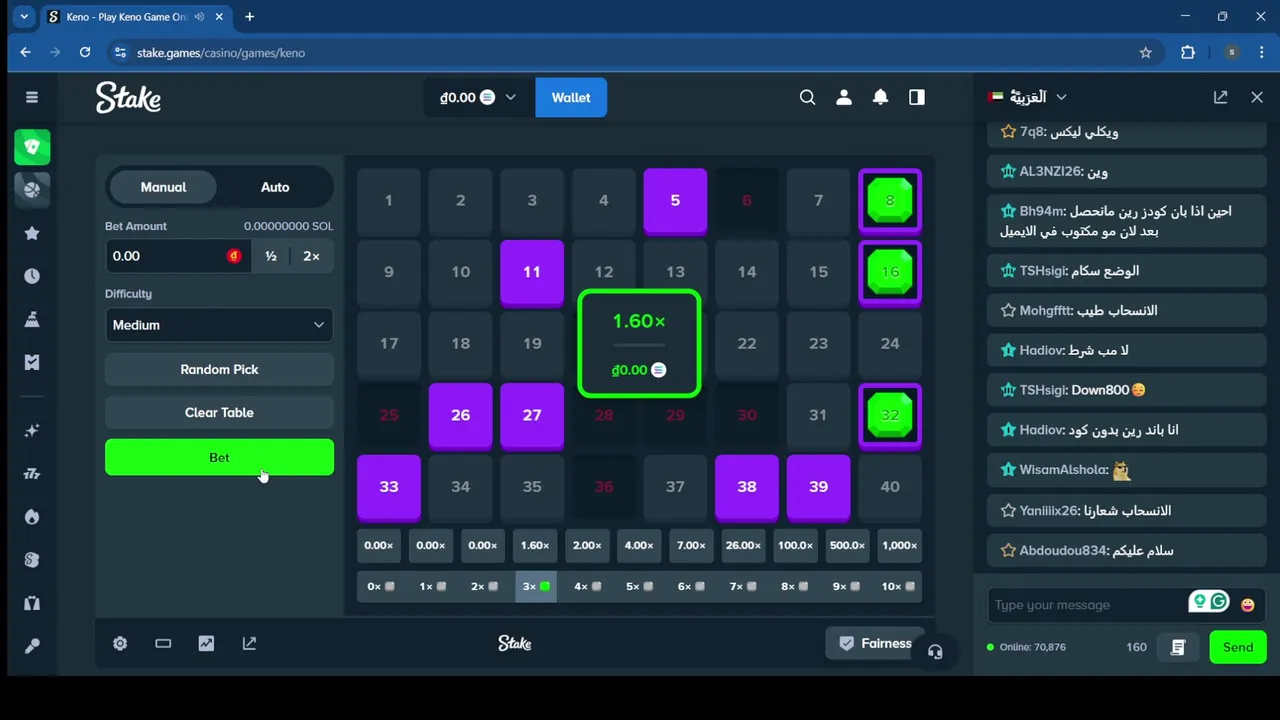This screenshot has width=1280, height=720.
Task: Open Stake Originals S icon in sidebar
Action: (x=32, y=560)
